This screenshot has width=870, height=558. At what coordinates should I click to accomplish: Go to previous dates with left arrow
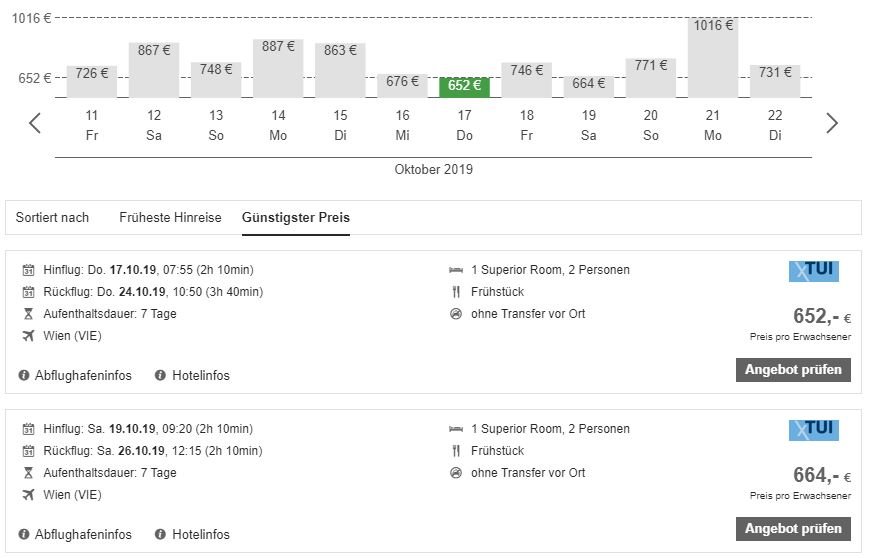point(35,123)
